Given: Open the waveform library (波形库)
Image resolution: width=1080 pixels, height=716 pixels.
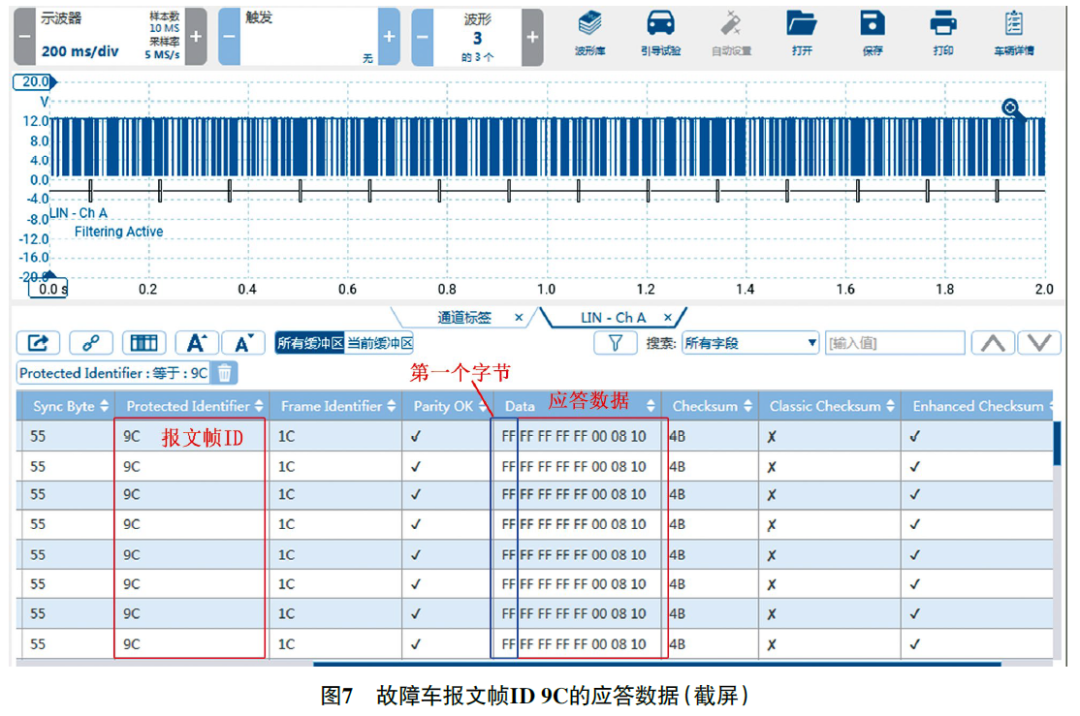Looking at the screenshot, I should coord(589,32).
